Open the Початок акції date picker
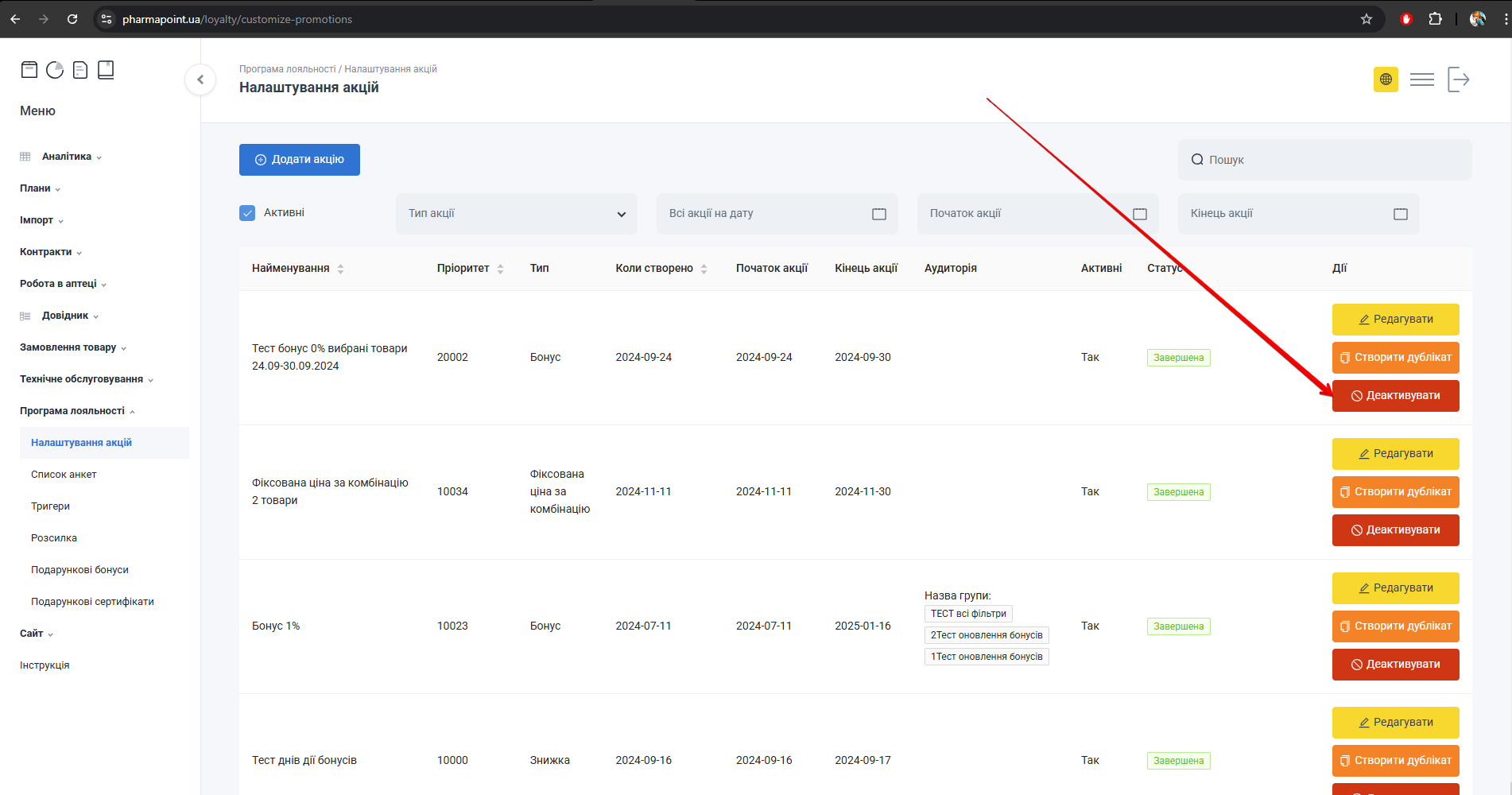Viewport: 1512px width, 795px height. coord(1037,214)
